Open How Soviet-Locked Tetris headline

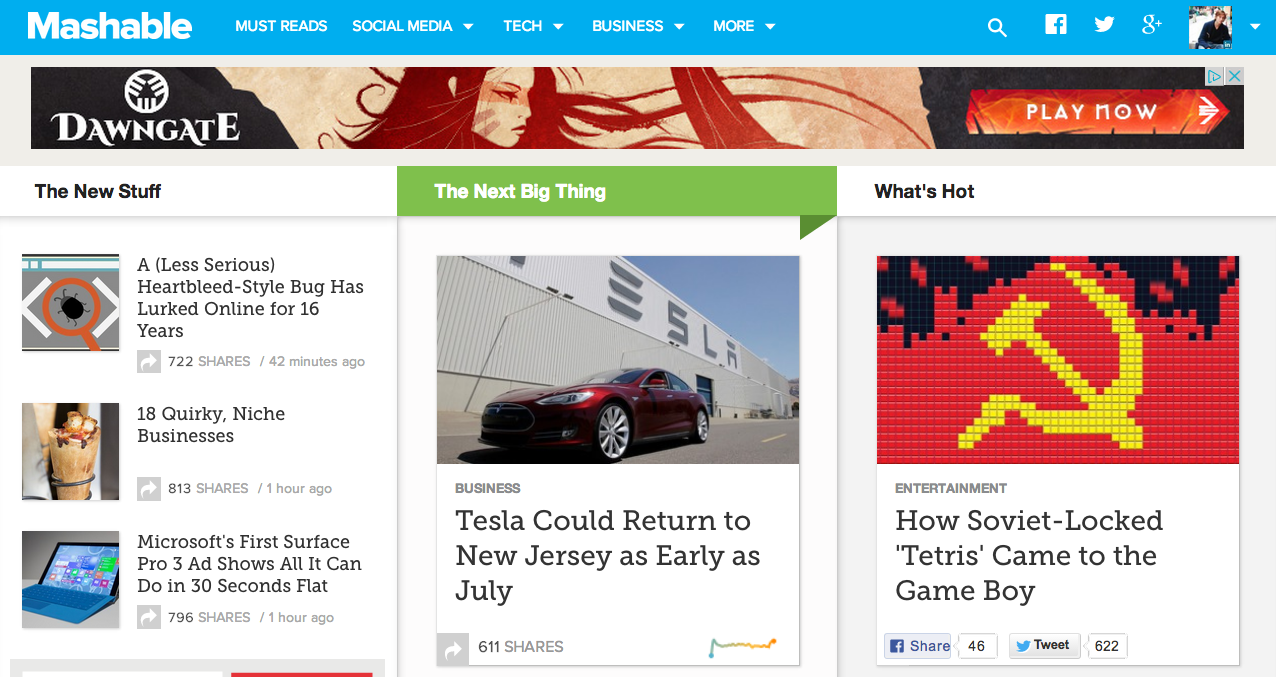1029,556
